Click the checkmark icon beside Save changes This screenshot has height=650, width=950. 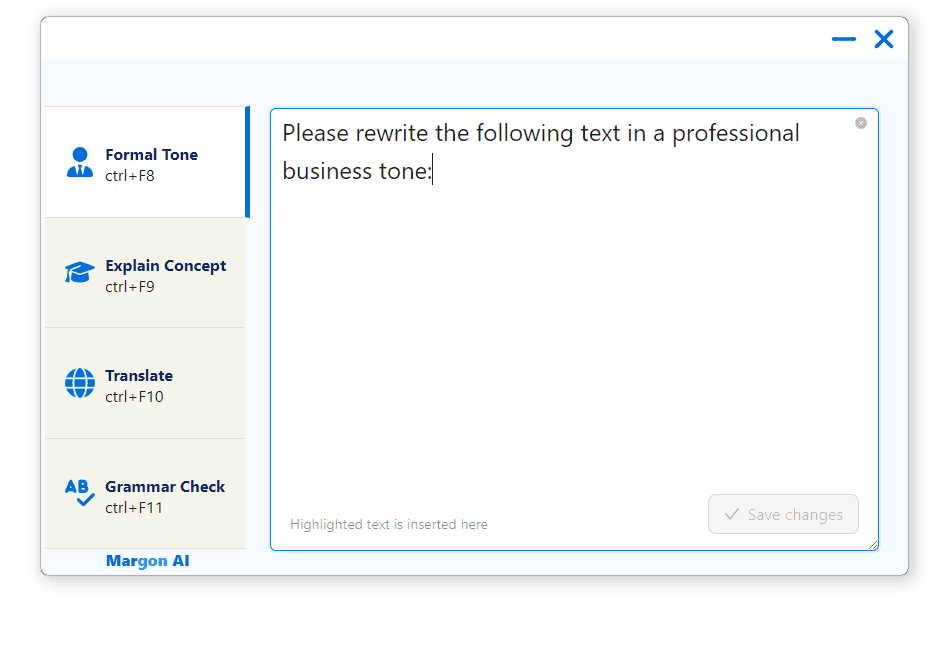[732, 514]
